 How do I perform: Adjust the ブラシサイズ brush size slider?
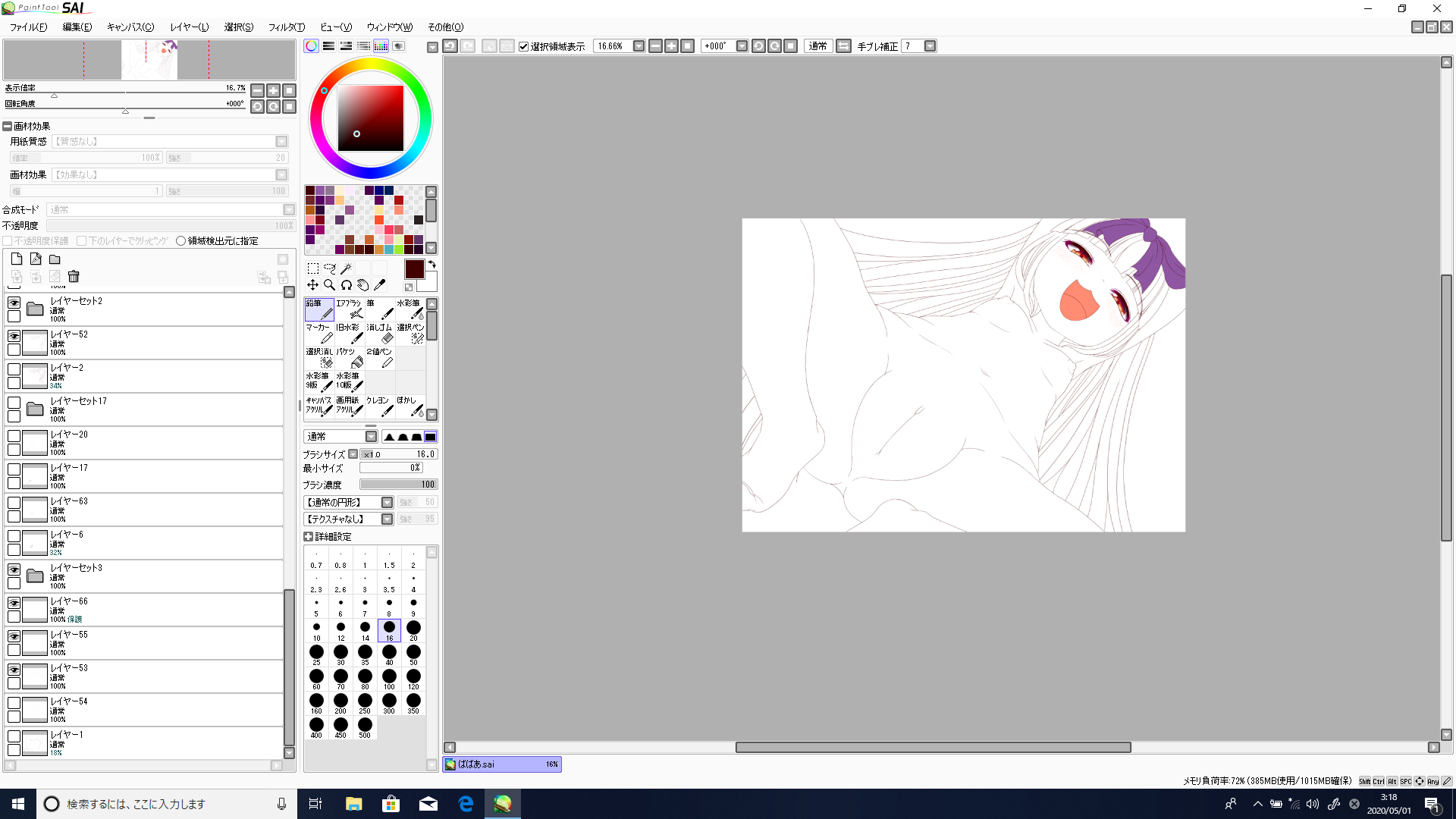399,454
